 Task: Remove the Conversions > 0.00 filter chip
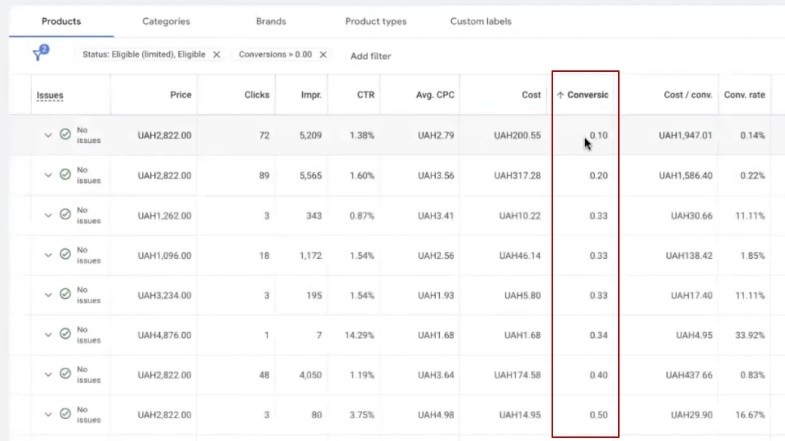[x=333, y=55]
